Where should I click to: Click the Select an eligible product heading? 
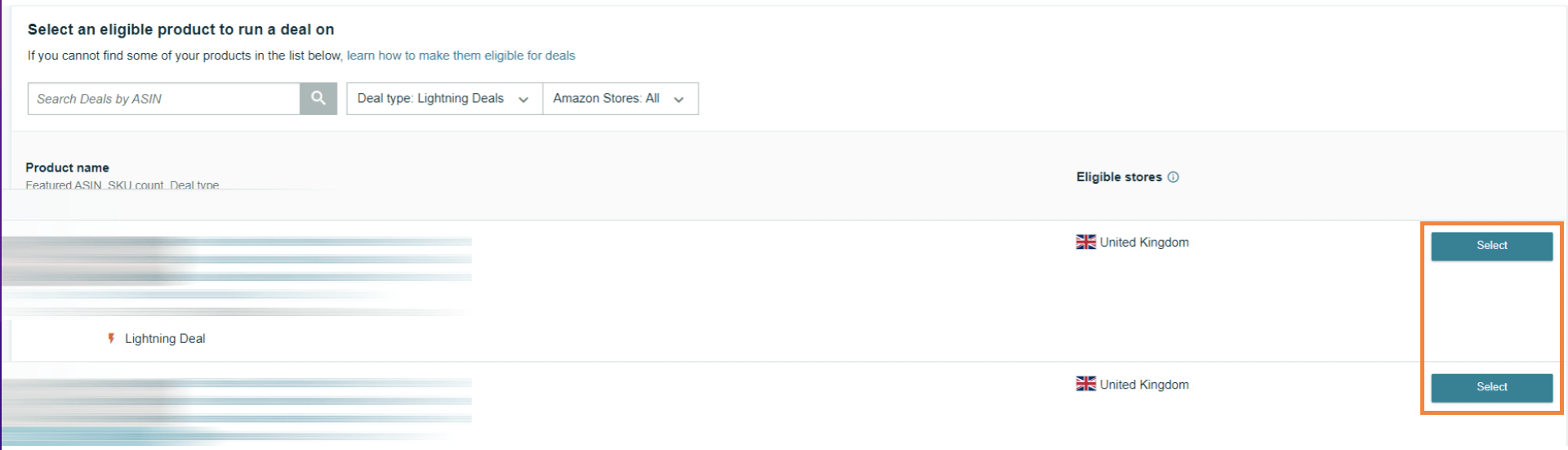click(180, 29)
